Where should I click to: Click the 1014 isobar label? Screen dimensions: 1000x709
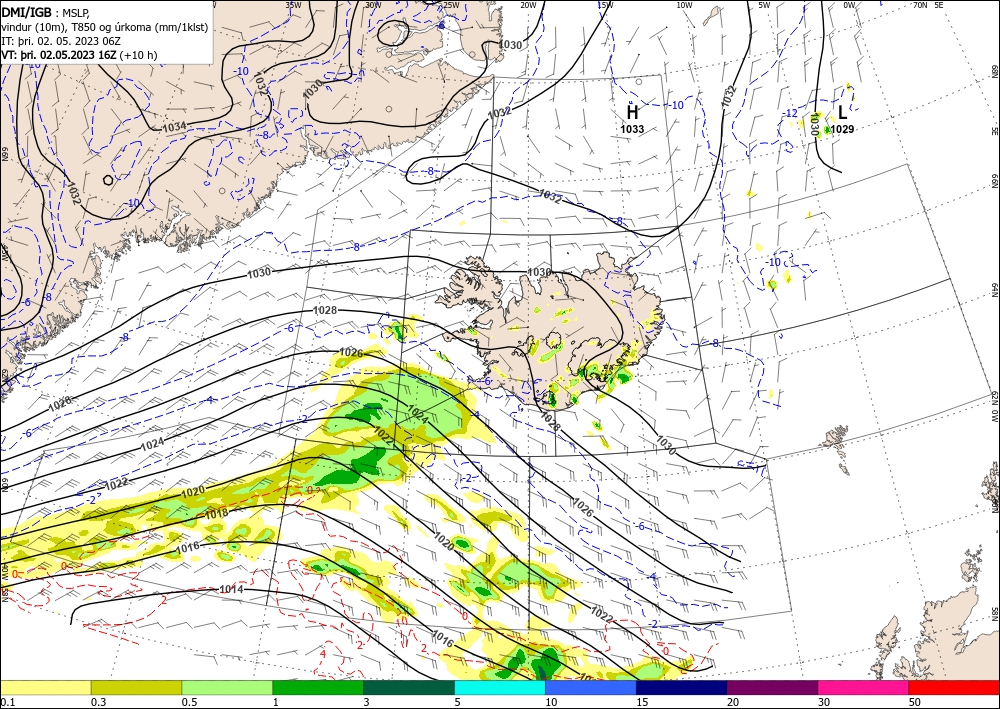(x=231, y=589)
